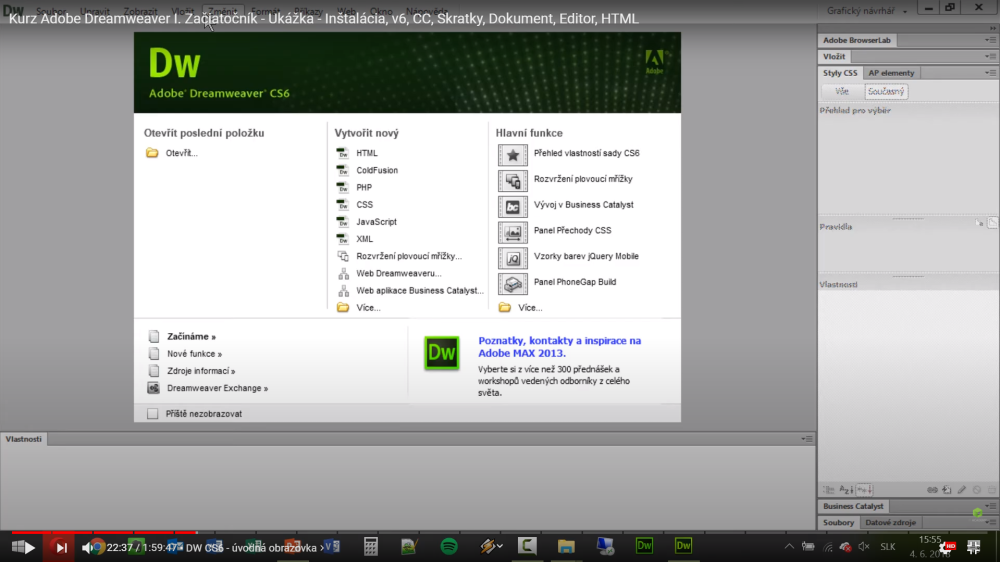
Task: Click the Otevřít folder icon
Action: [x=152, y=153]
